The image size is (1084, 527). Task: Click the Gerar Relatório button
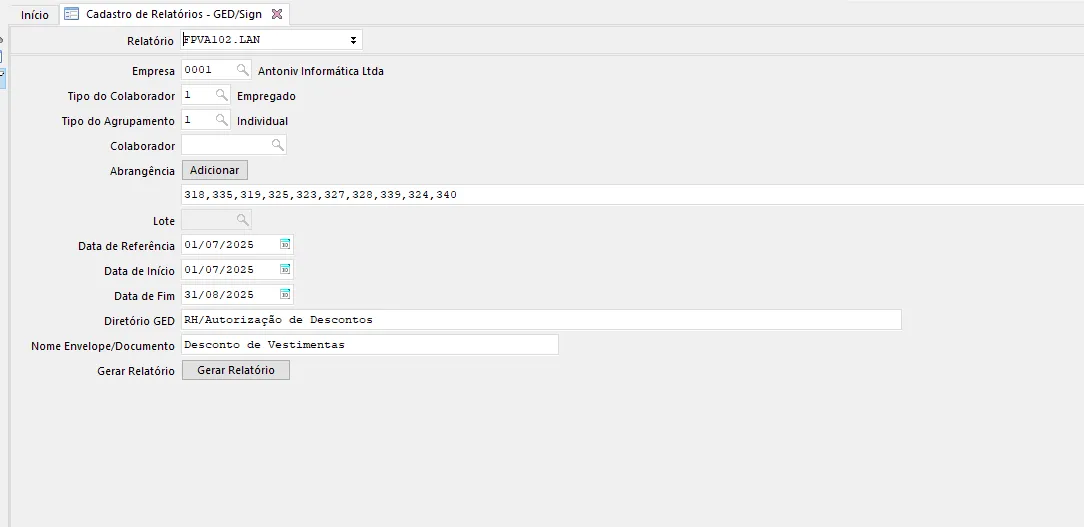pyautogui.click(x=236, y=370)
